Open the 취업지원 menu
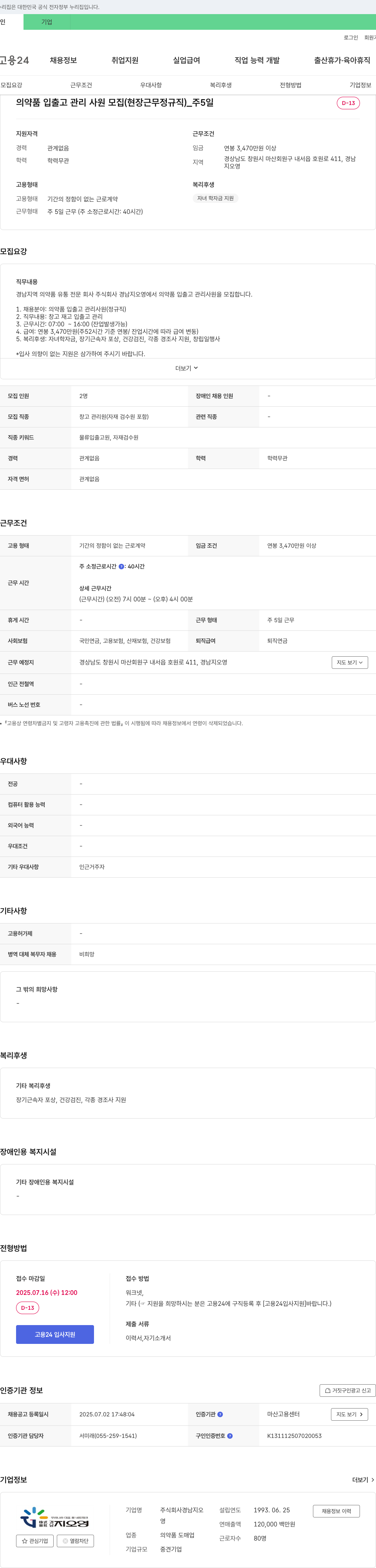 125,60
